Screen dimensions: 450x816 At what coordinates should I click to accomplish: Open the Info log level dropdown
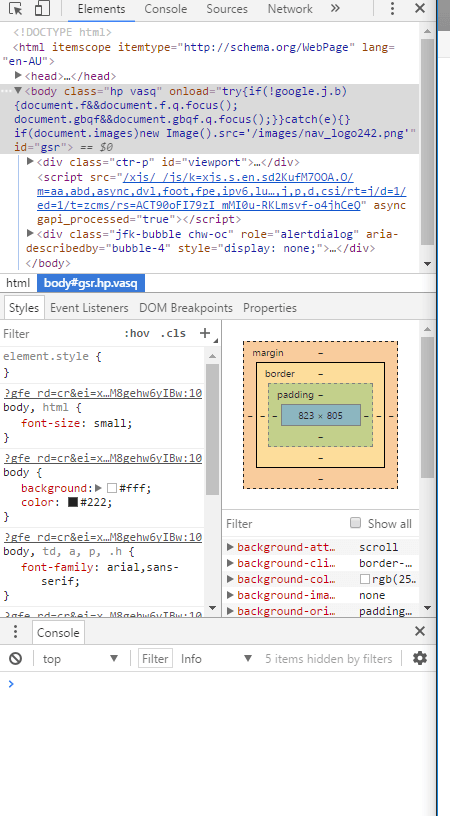click(x=216, y=659)
